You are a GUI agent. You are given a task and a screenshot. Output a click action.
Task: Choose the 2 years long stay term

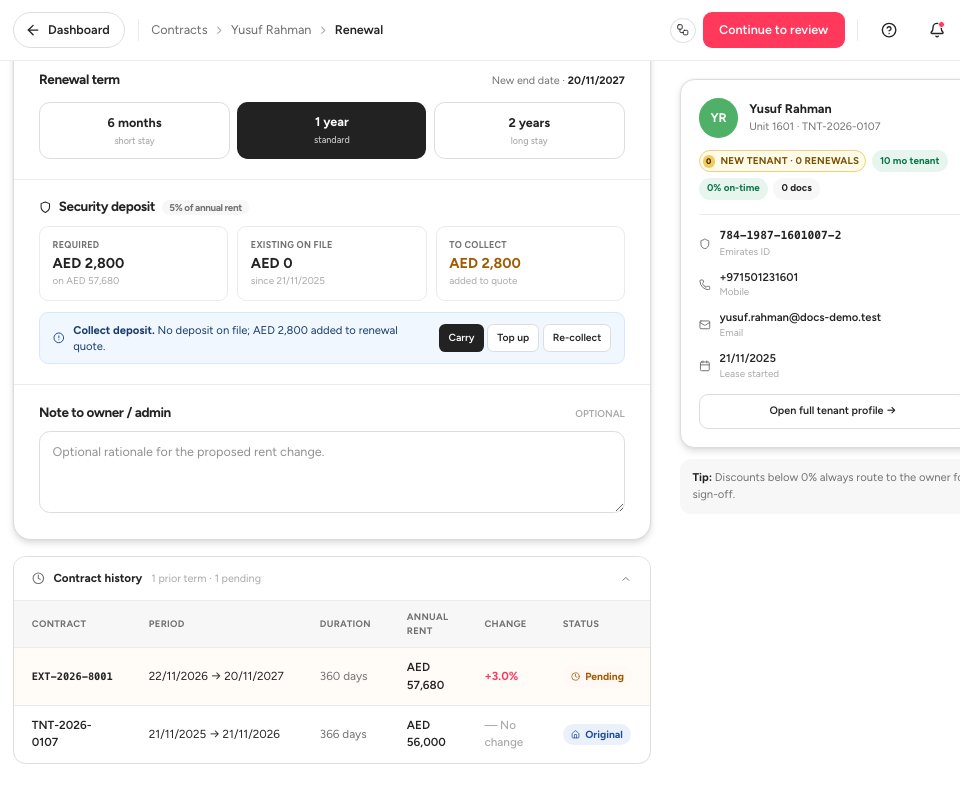click(x=529, y=130)
